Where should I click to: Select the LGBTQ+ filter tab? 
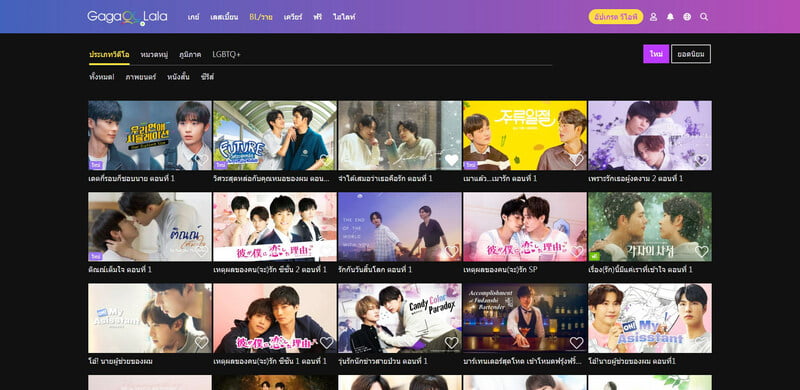227,54
